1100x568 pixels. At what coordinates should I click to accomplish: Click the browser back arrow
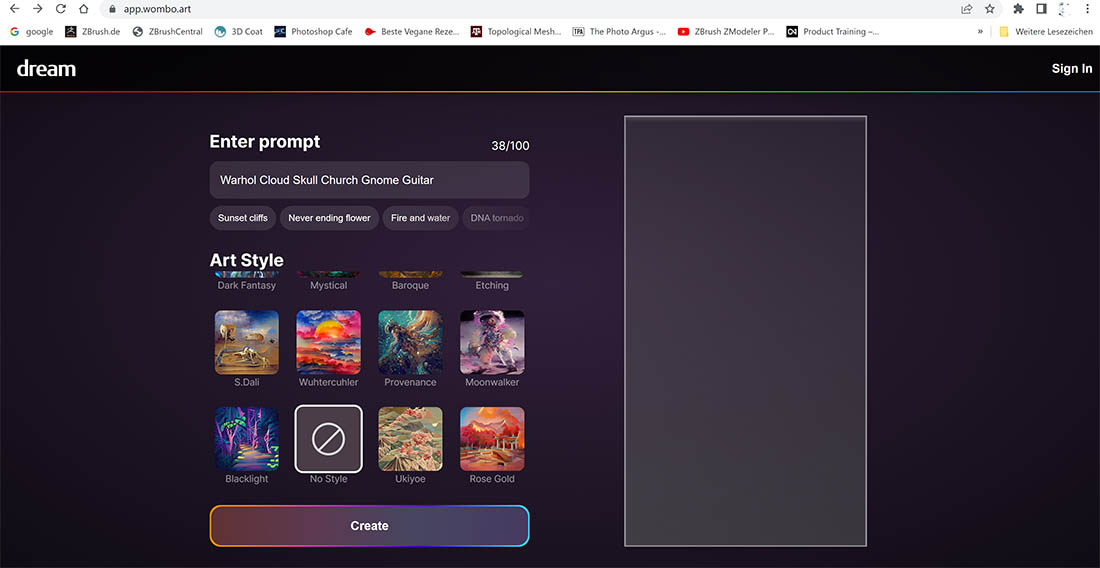tap(14, 9)
